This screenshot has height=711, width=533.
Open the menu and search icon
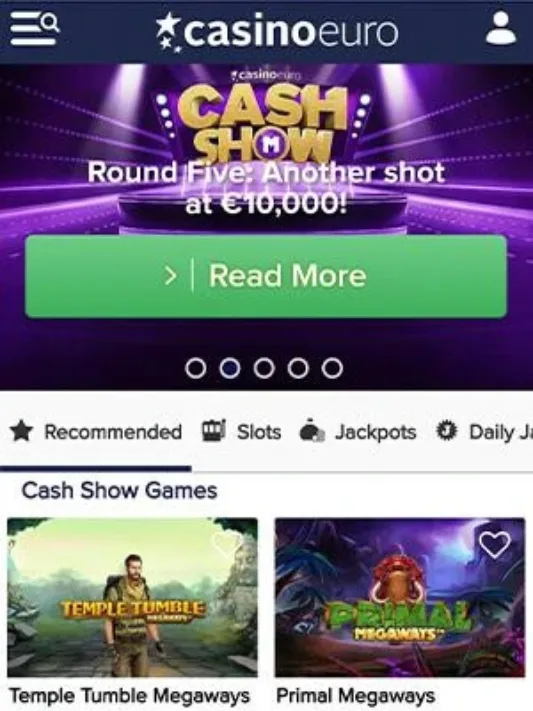coord(35,29)
